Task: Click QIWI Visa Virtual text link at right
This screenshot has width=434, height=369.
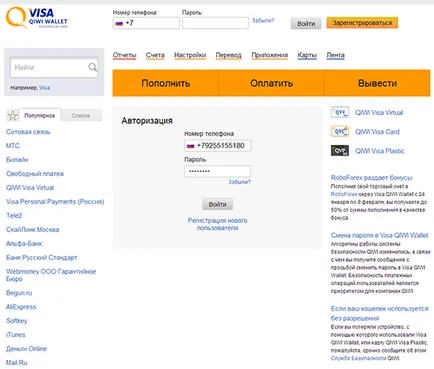Action: tap(379, 113)
